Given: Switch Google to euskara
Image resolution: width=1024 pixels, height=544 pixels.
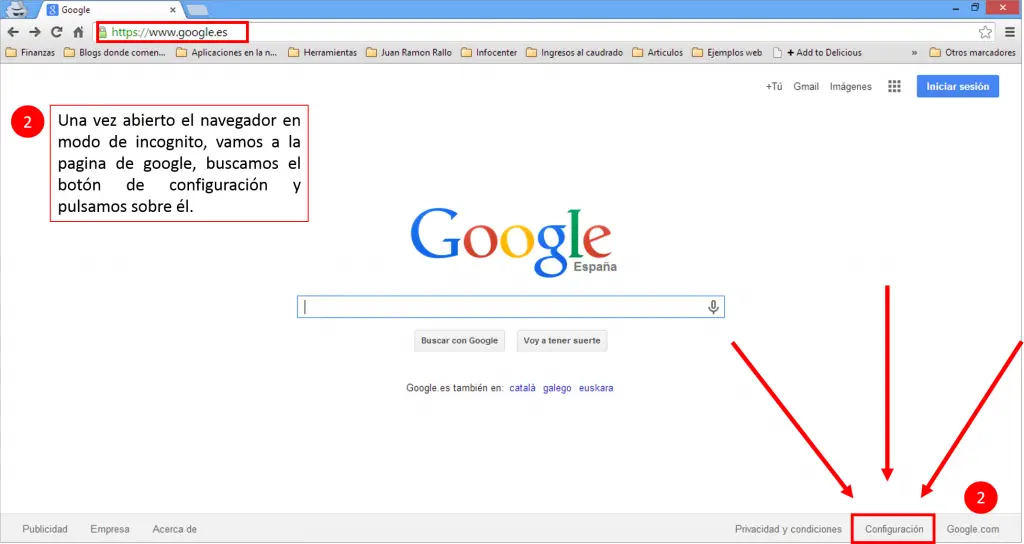Looking at the screenshot, I should coord(596,388).
